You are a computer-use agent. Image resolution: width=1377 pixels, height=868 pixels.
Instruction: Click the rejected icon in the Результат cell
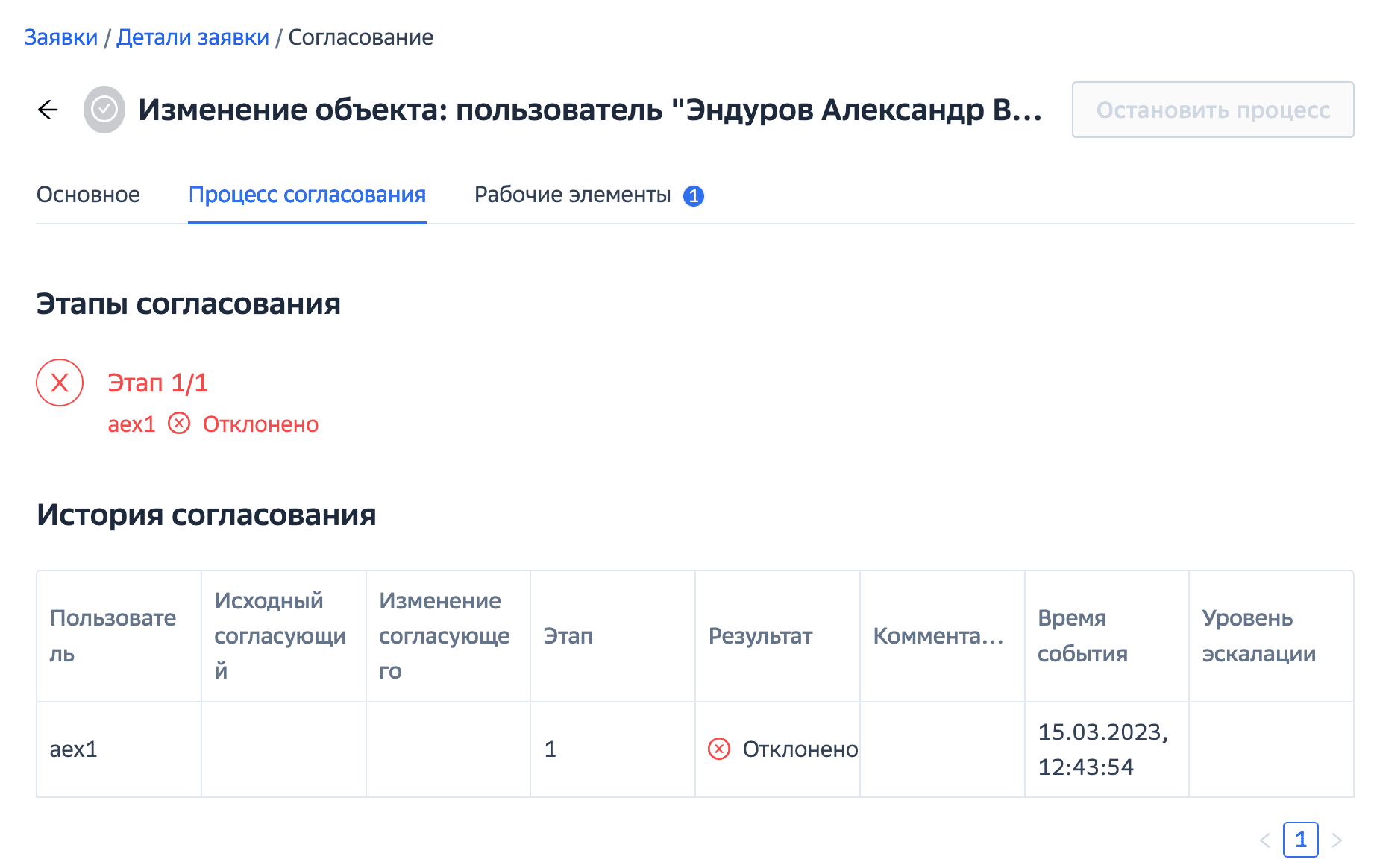pos(719,749)
